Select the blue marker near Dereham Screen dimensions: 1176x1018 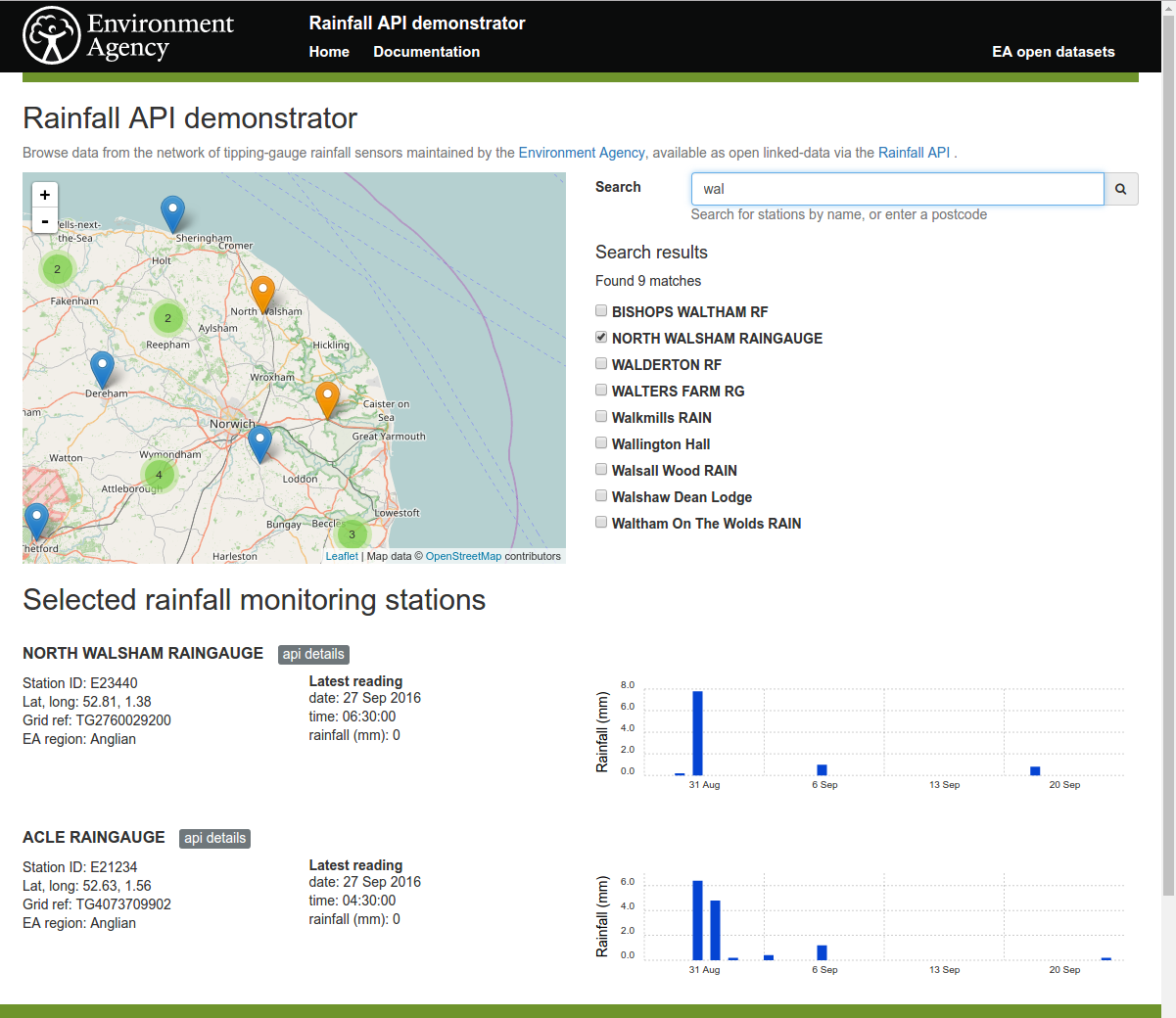click(102, 365)
